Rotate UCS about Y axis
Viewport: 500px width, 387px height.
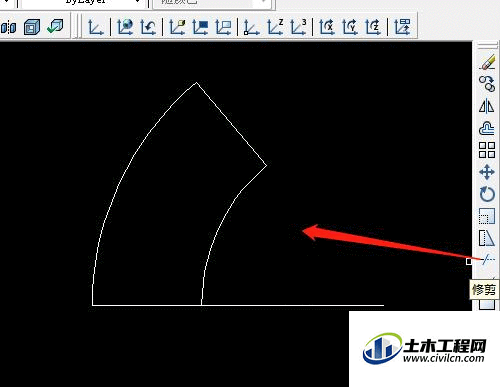click(350, 27)
